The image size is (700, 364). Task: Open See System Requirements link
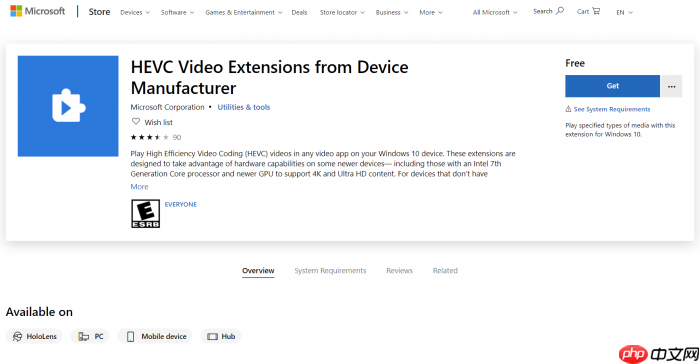coord(612,109)
